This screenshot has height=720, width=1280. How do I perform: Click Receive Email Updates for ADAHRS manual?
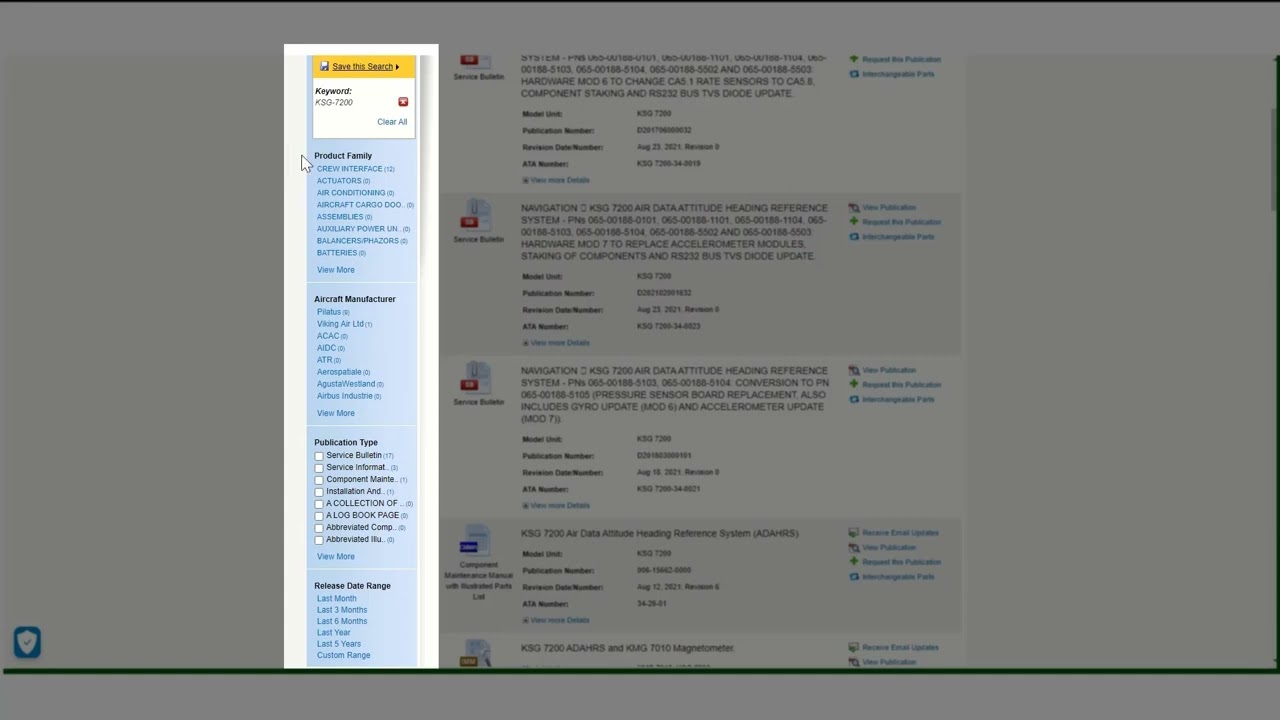pos(894,533)
